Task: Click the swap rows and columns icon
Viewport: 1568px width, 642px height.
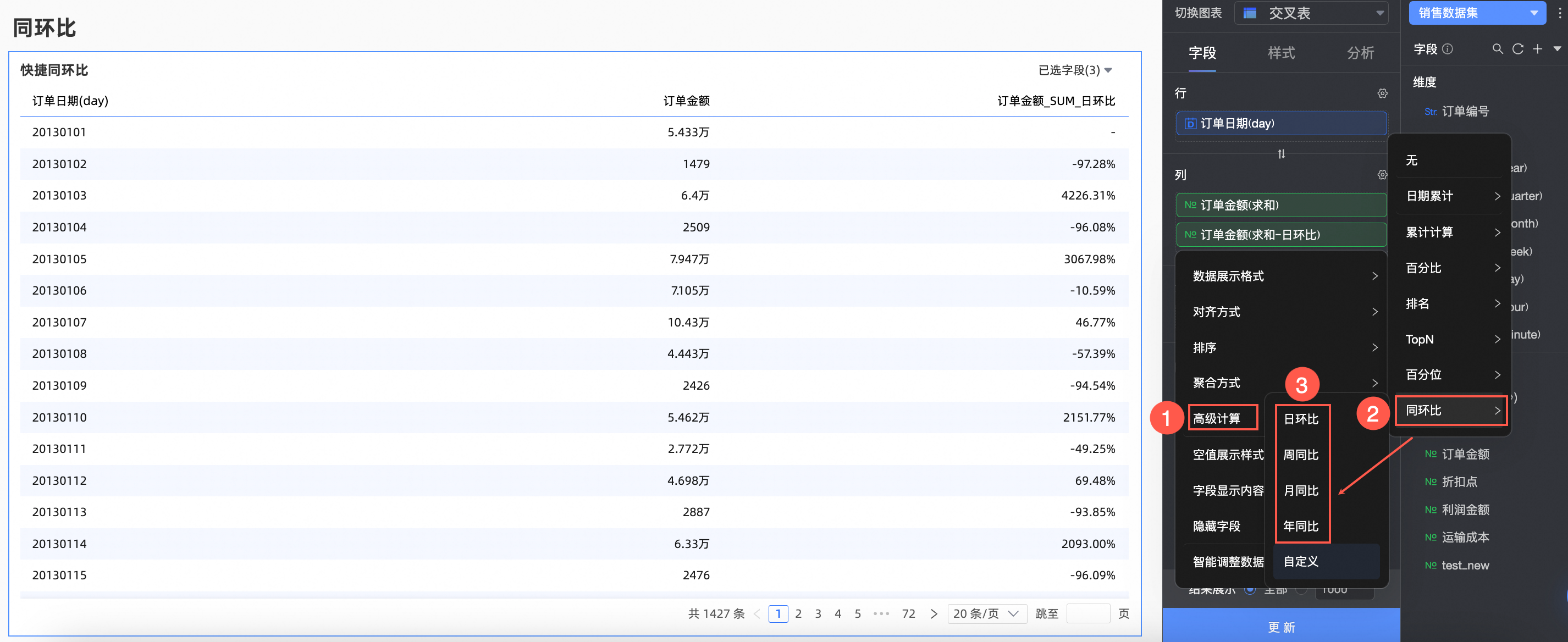Action: pyautogui.click(x=1282, y=154)
